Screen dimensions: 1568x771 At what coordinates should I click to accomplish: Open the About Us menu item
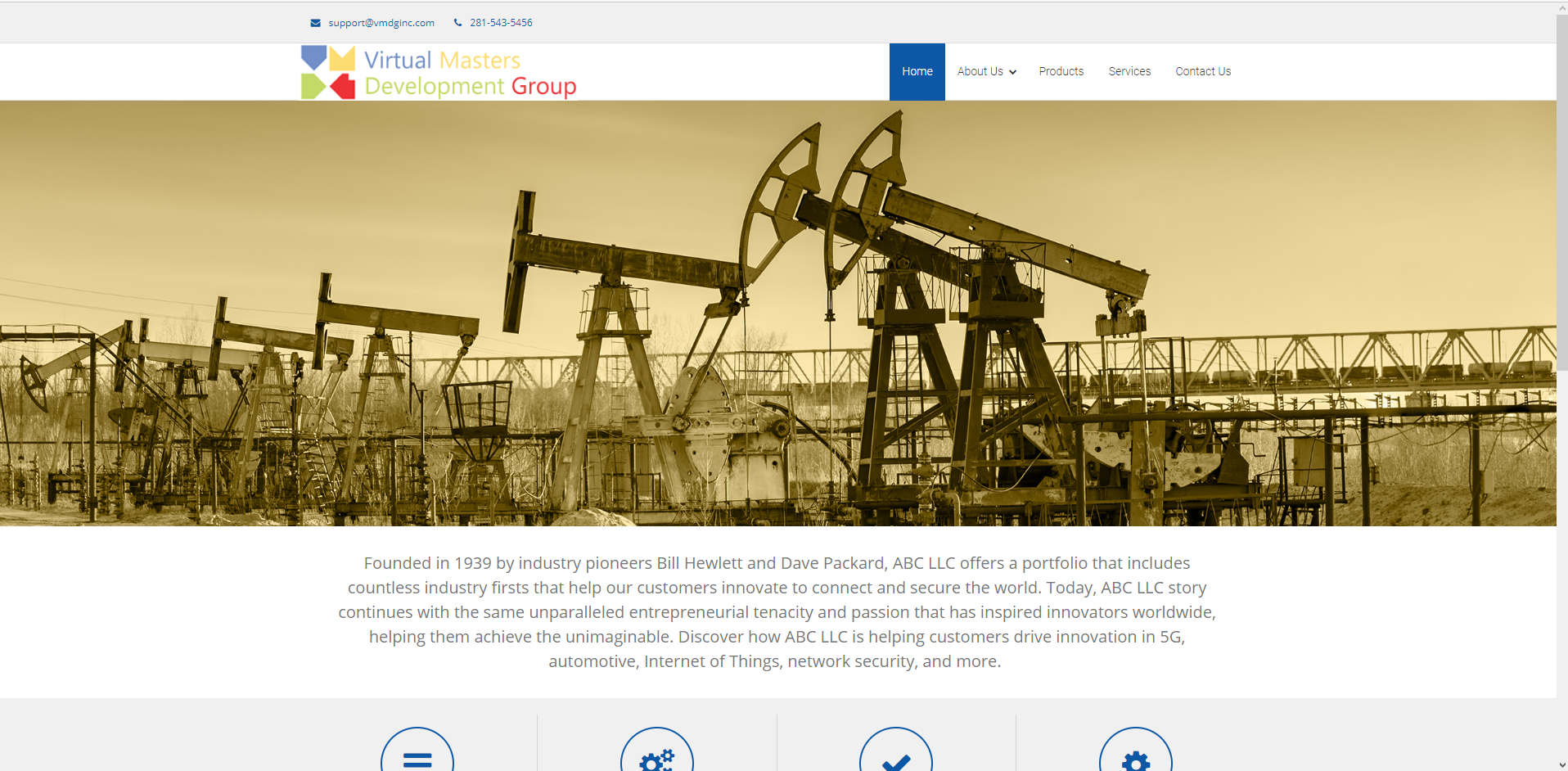980,72
